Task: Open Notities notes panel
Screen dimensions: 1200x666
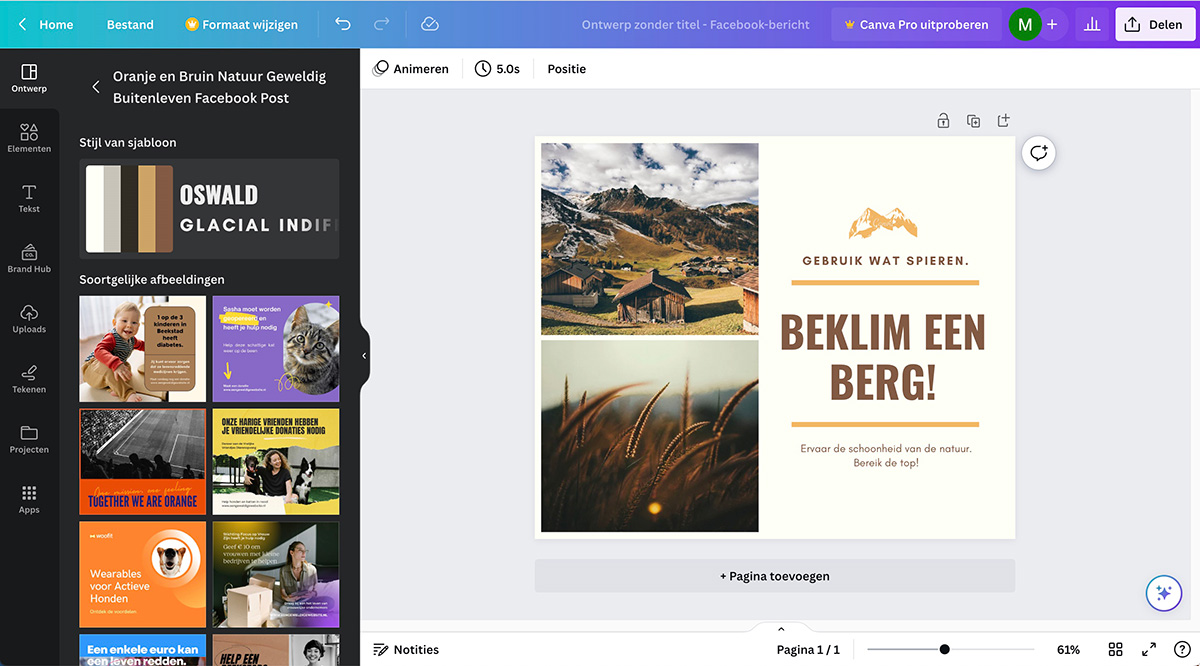Action: pyautogui.click(x=406, y=650)
